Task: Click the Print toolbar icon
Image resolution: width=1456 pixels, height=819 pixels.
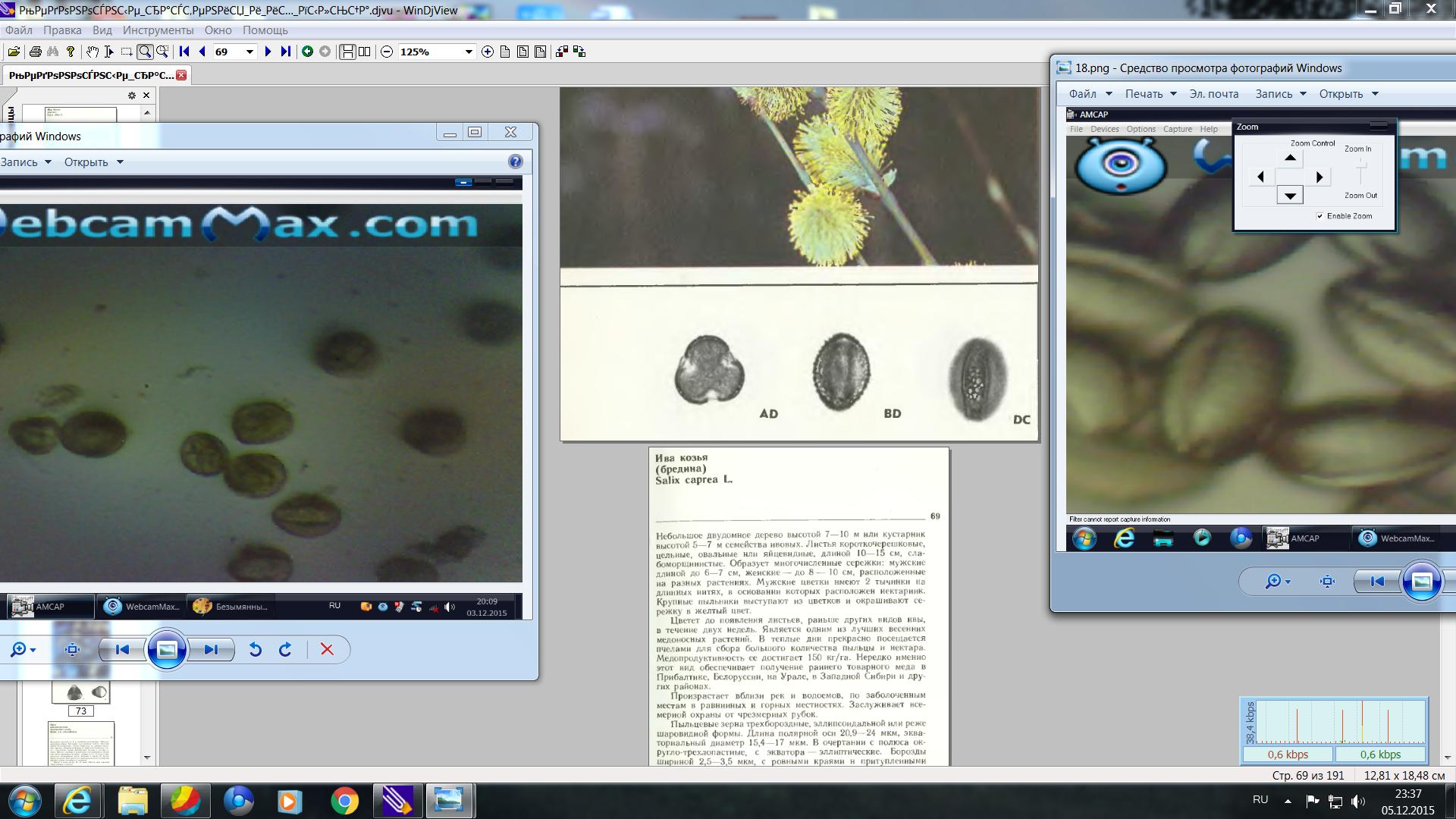Action: pyautogui.click(x=35, y=52)
